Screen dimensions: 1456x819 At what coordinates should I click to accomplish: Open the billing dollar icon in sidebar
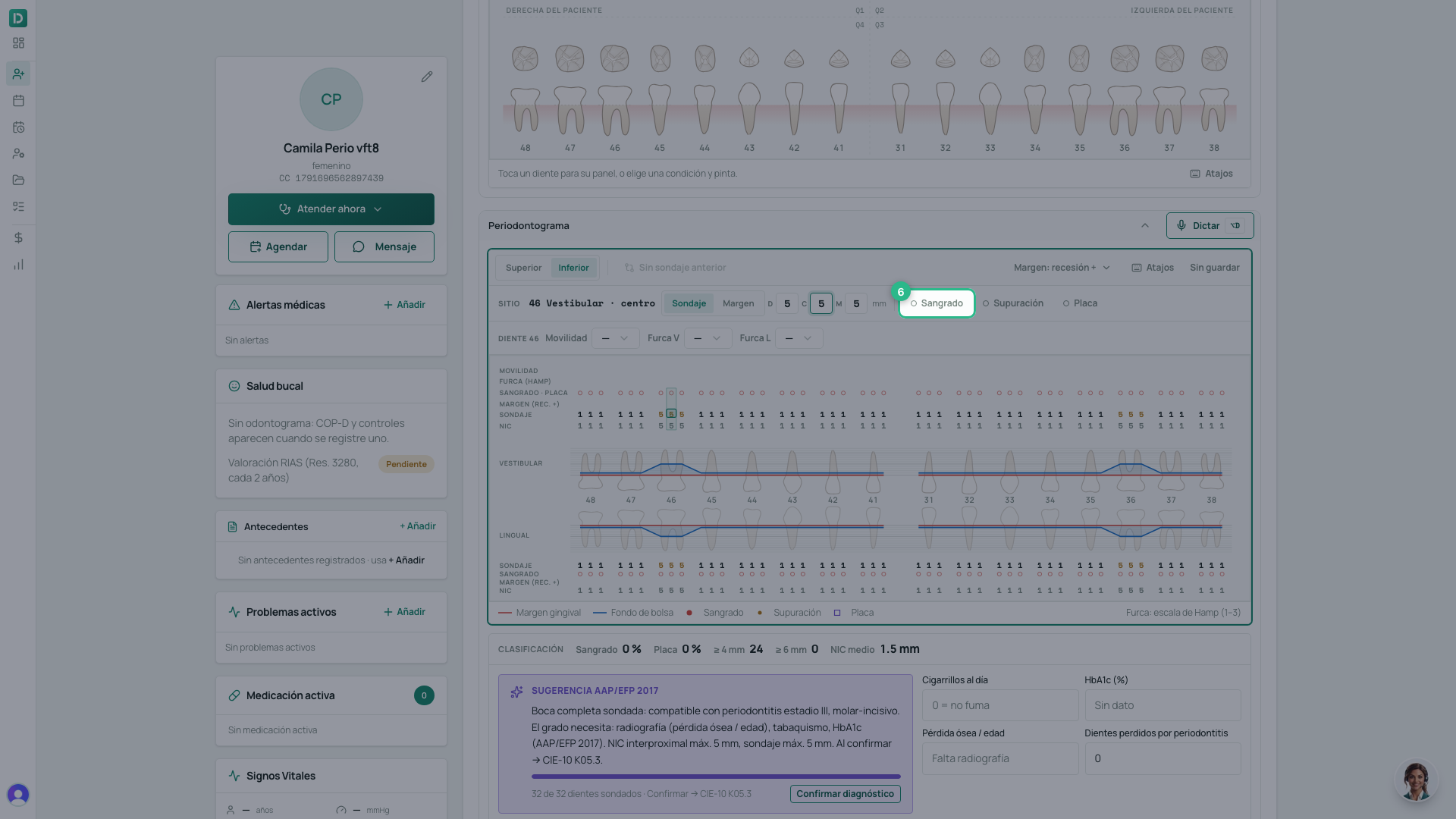click(x=18, y=237)
